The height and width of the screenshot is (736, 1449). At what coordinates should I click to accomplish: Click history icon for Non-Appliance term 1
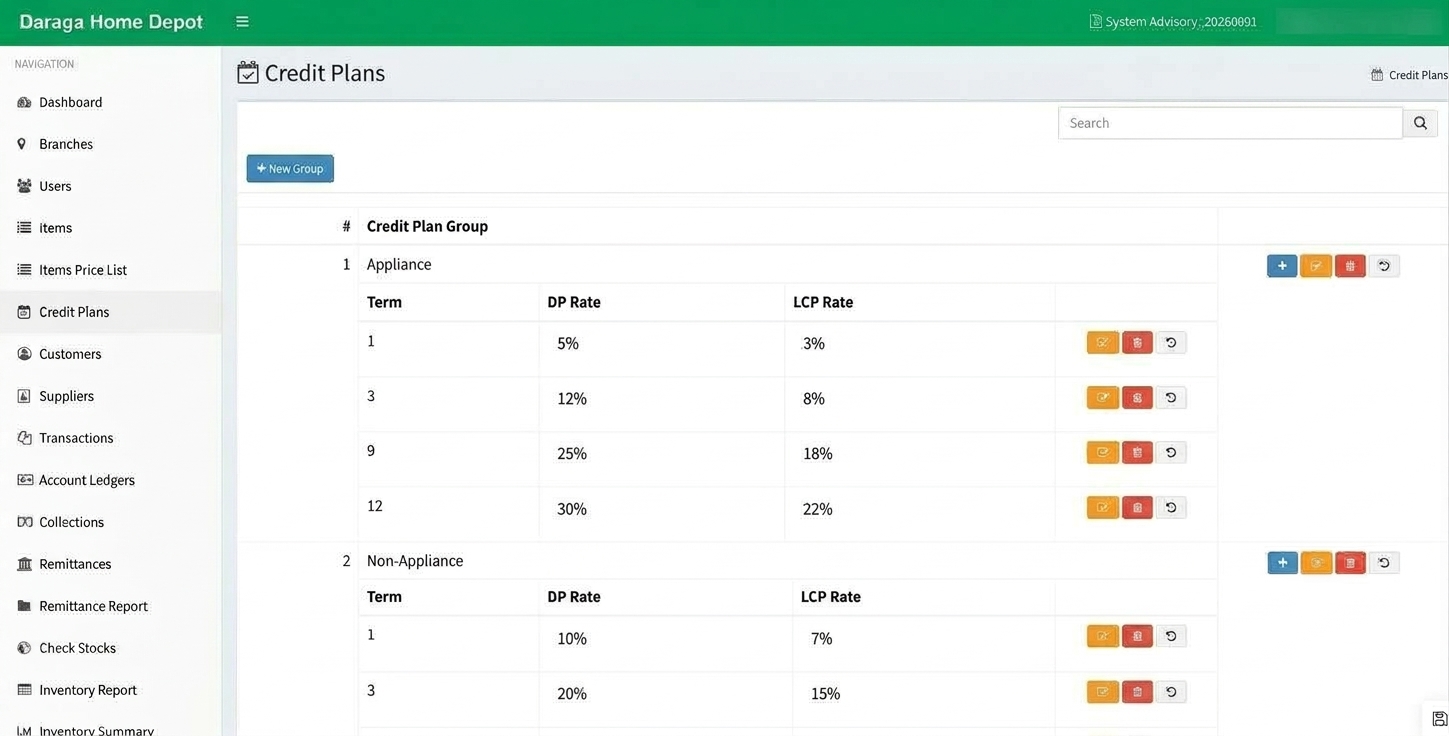click(x=1171, y=636)
